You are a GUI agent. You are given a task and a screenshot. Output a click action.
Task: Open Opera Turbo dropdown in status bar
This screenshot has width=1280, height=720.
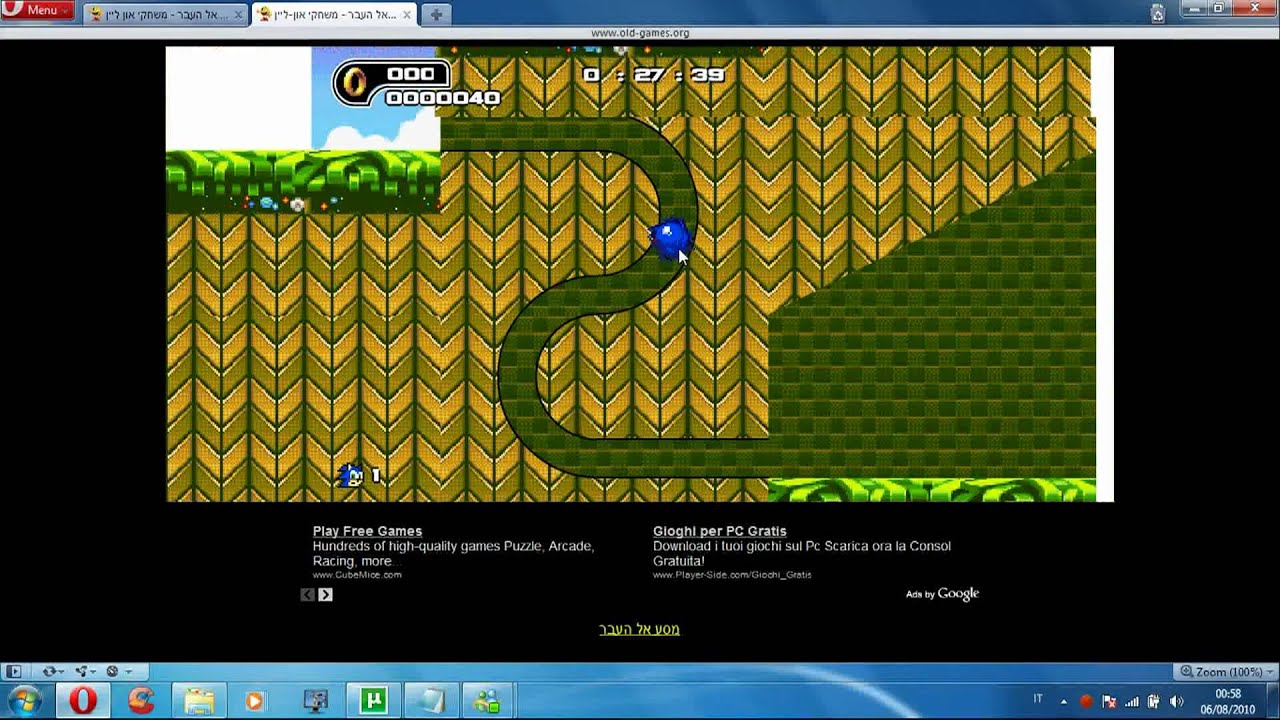(117, 671)
